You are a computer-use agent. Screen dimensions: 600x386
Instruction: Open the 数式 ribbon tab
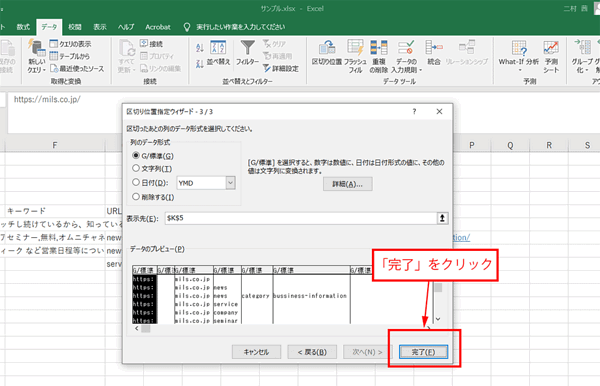coord(23,27)
